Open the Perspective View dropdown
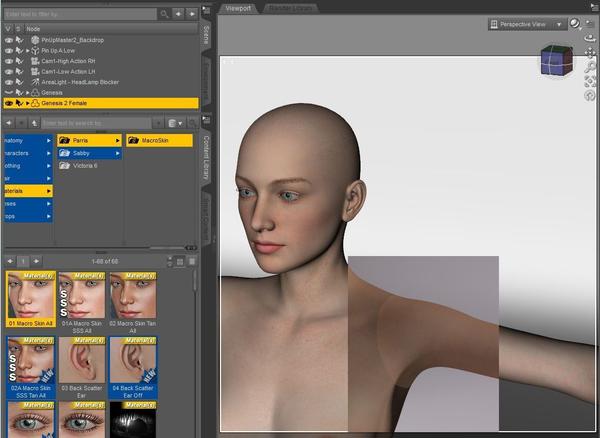This screenshot has height=438, width=600. 527,24
